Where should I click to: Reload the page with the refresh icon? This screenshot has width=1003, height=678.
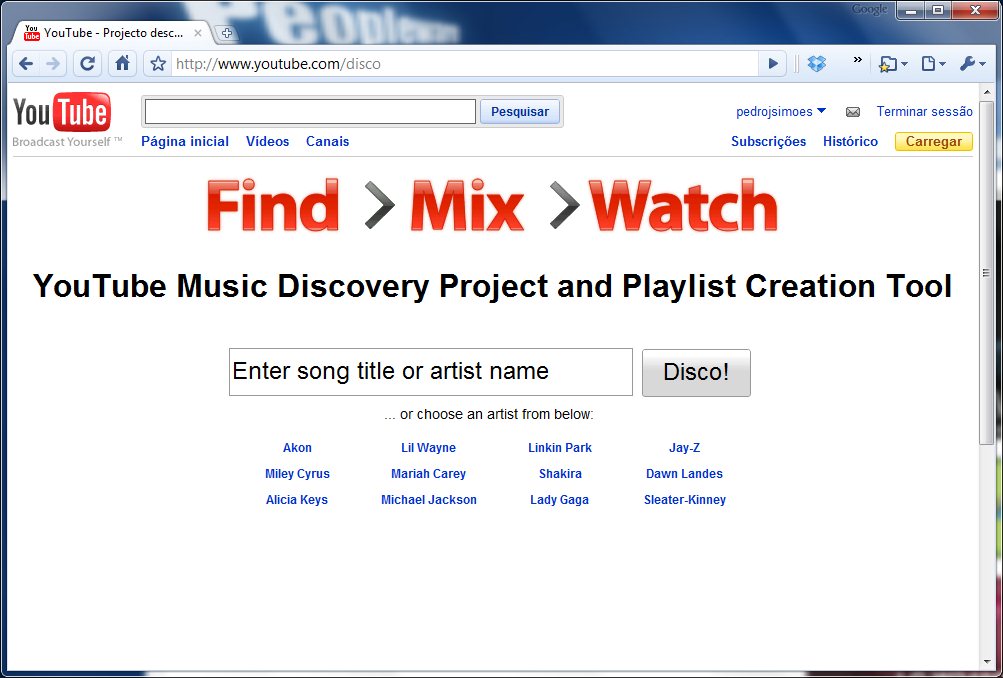(x=88, y=64)
